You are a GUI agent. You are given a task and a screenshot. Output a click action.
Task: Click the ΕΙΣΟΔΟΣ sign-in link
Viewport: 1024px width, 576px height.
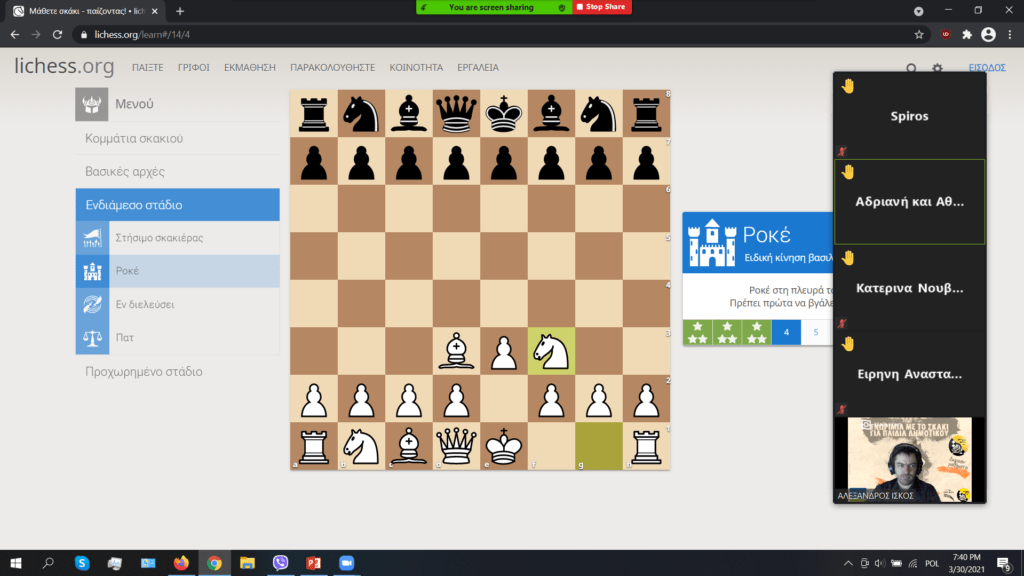[987, 67]
